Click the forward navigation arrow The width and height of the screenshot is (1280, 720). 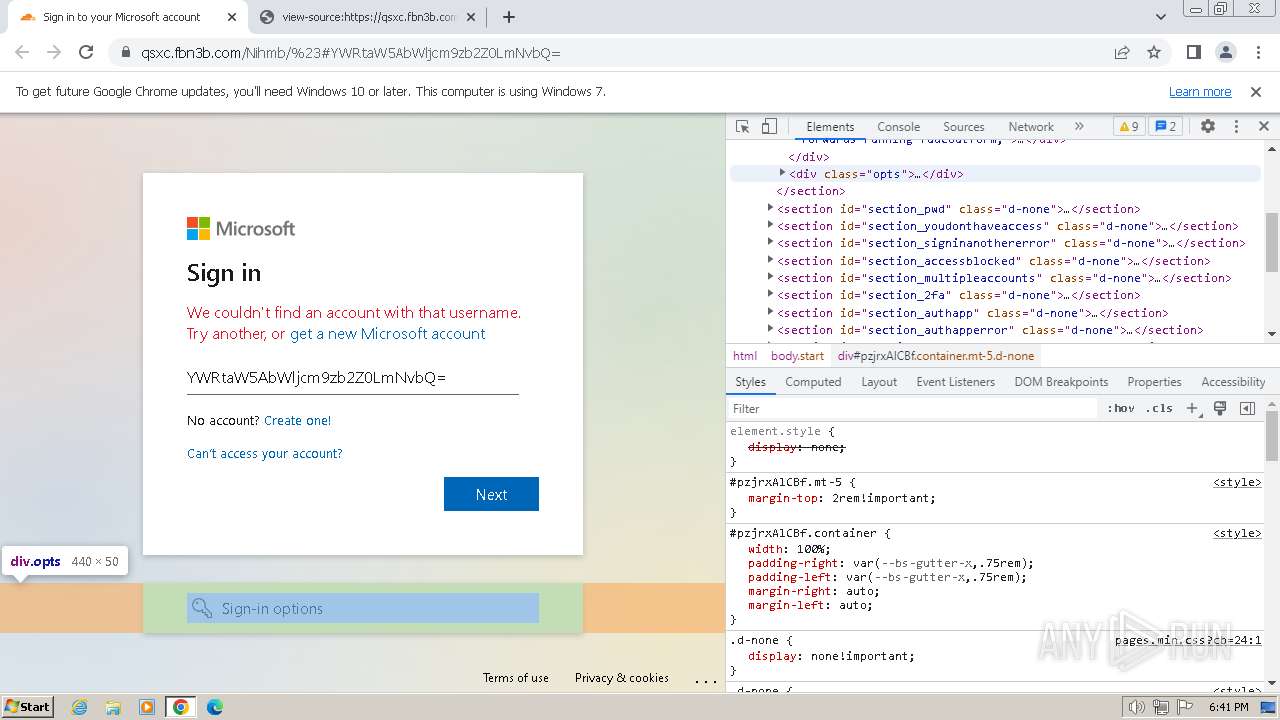tap(54, 52)
